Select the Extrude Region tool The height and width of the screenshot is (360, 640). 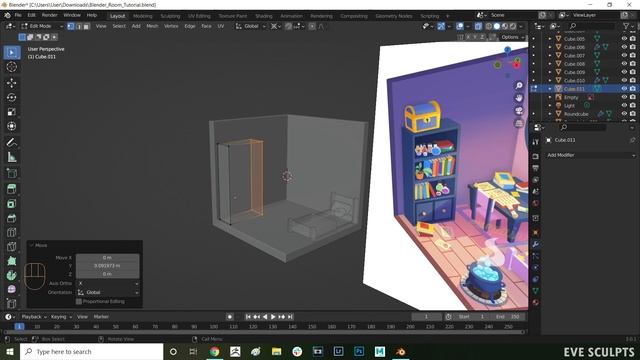coord(11,189)
